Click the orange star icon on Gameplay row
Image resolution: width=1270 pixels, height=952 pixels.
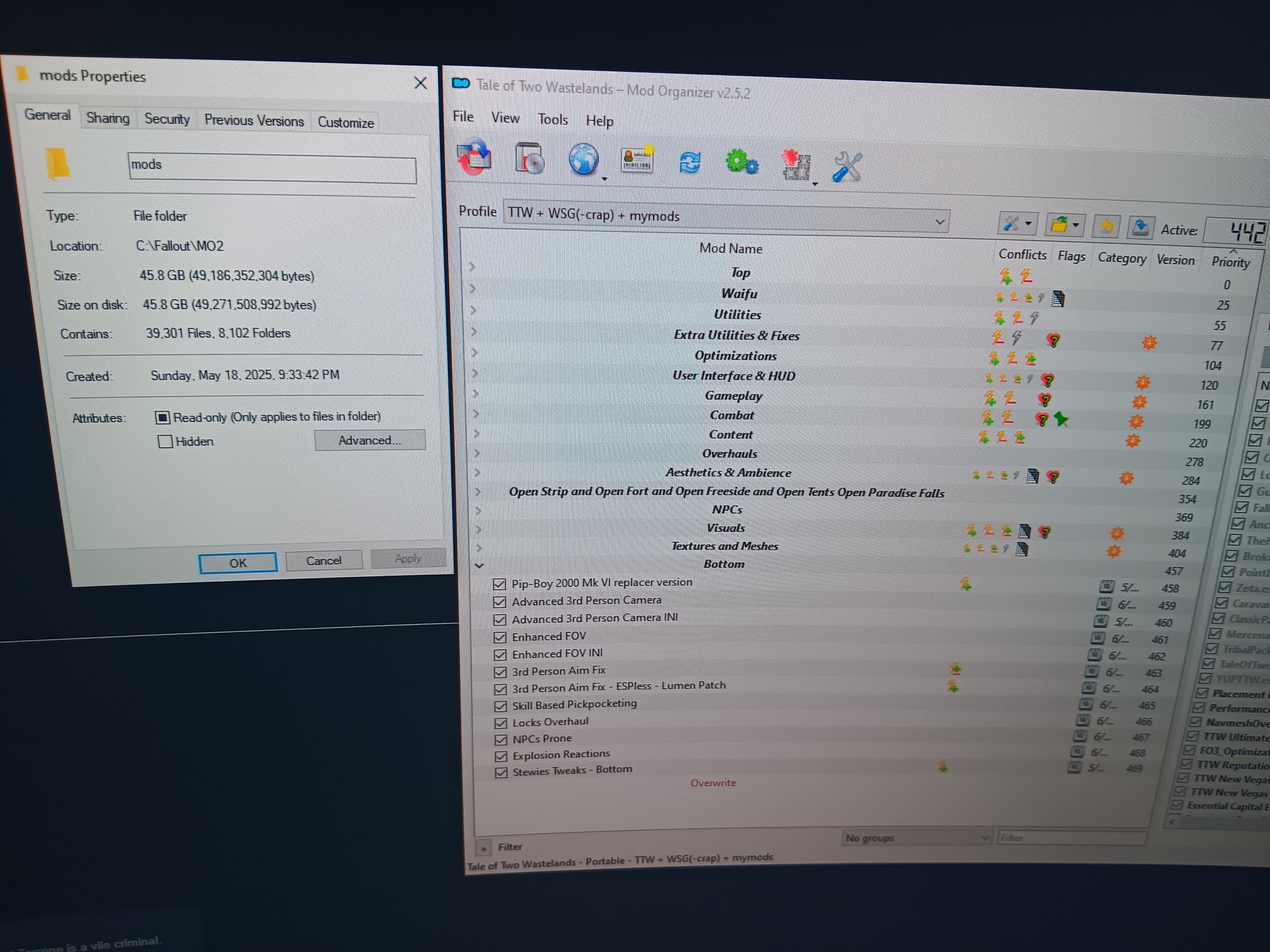tap(1139, 402)
